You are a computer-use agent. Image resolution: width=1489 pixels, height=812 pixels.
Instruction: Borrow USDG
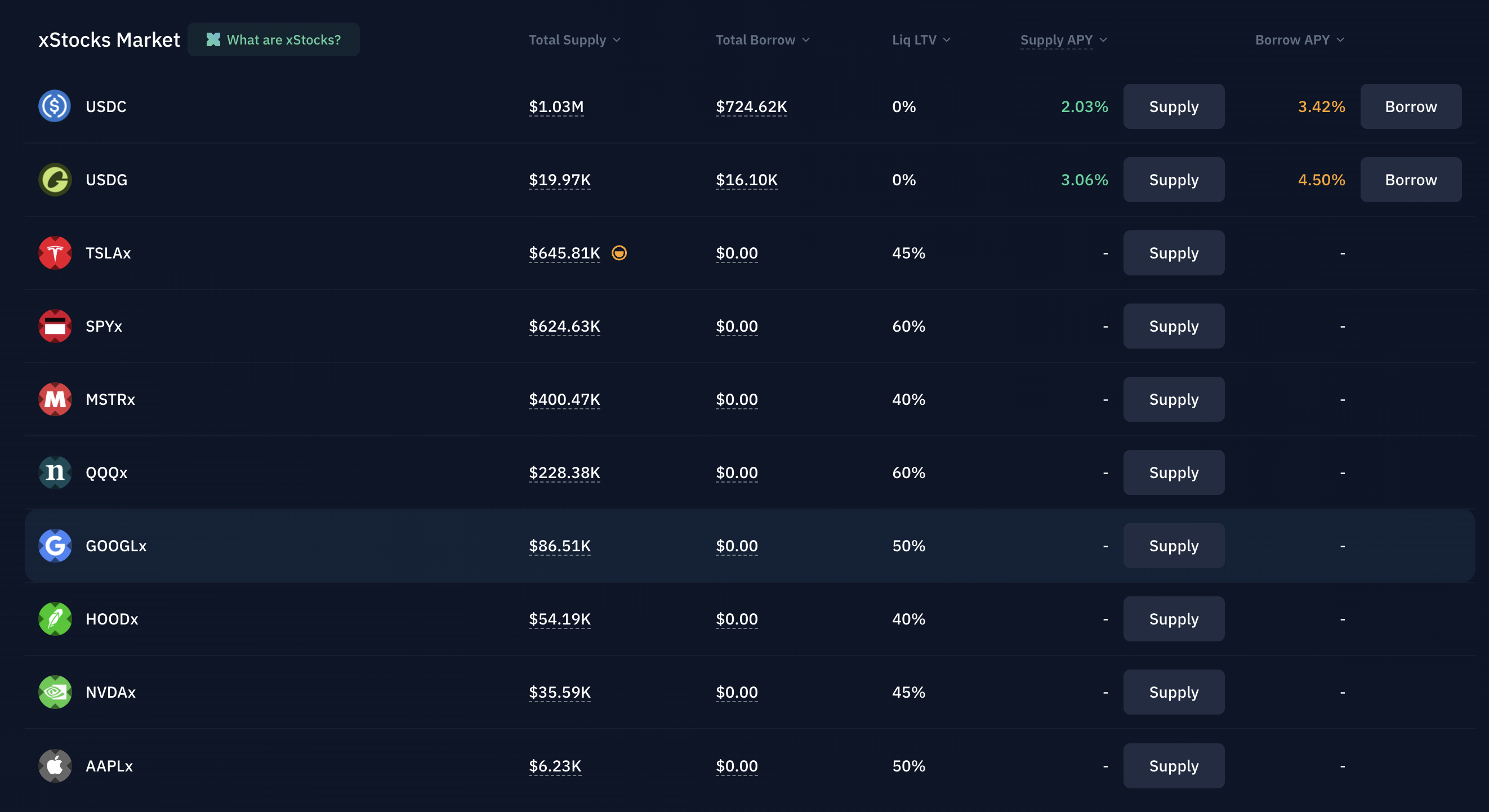[1410, 180]
